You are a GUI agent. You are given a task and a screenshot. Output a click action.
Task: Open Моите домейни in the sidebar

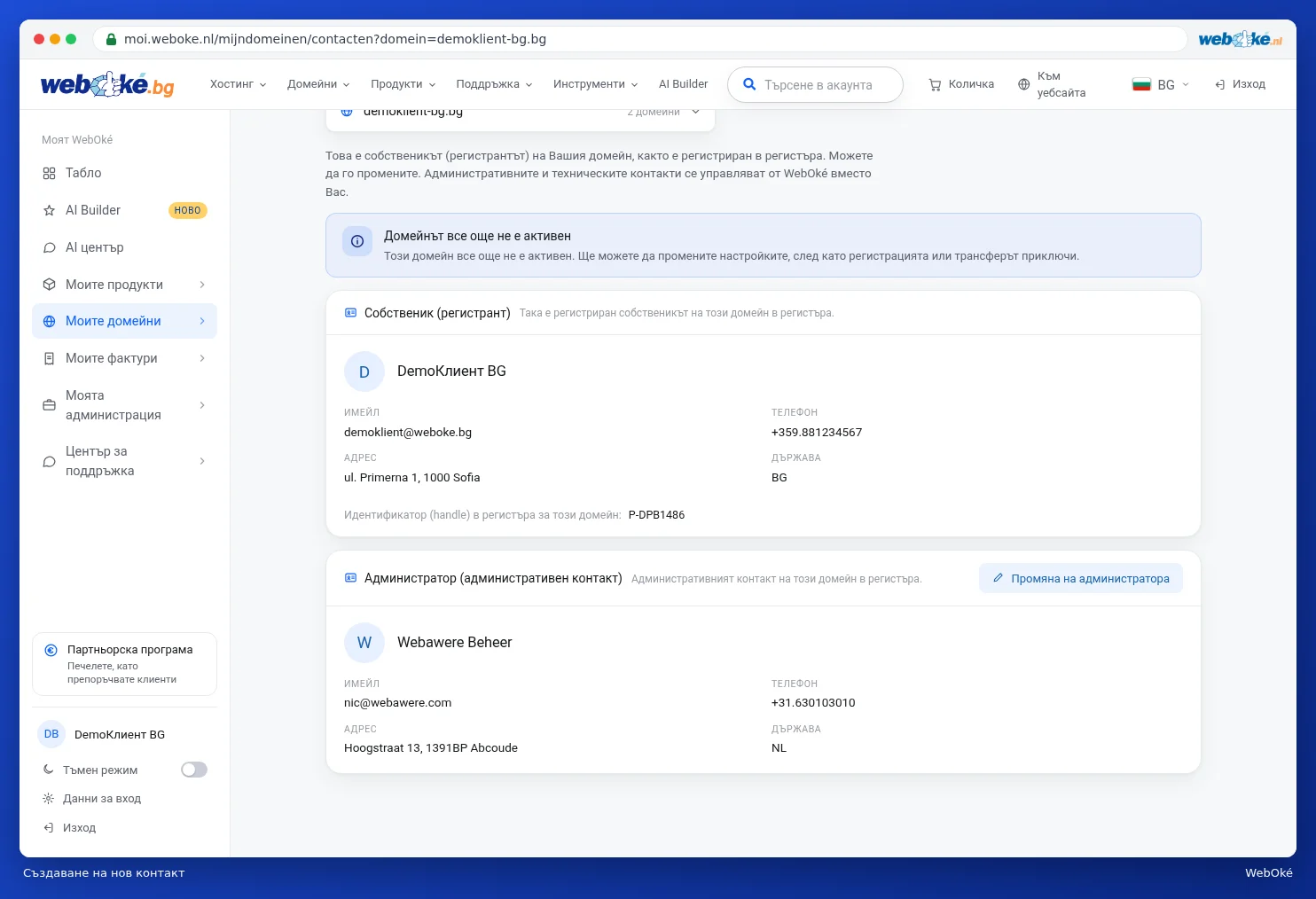click(124, 322)
